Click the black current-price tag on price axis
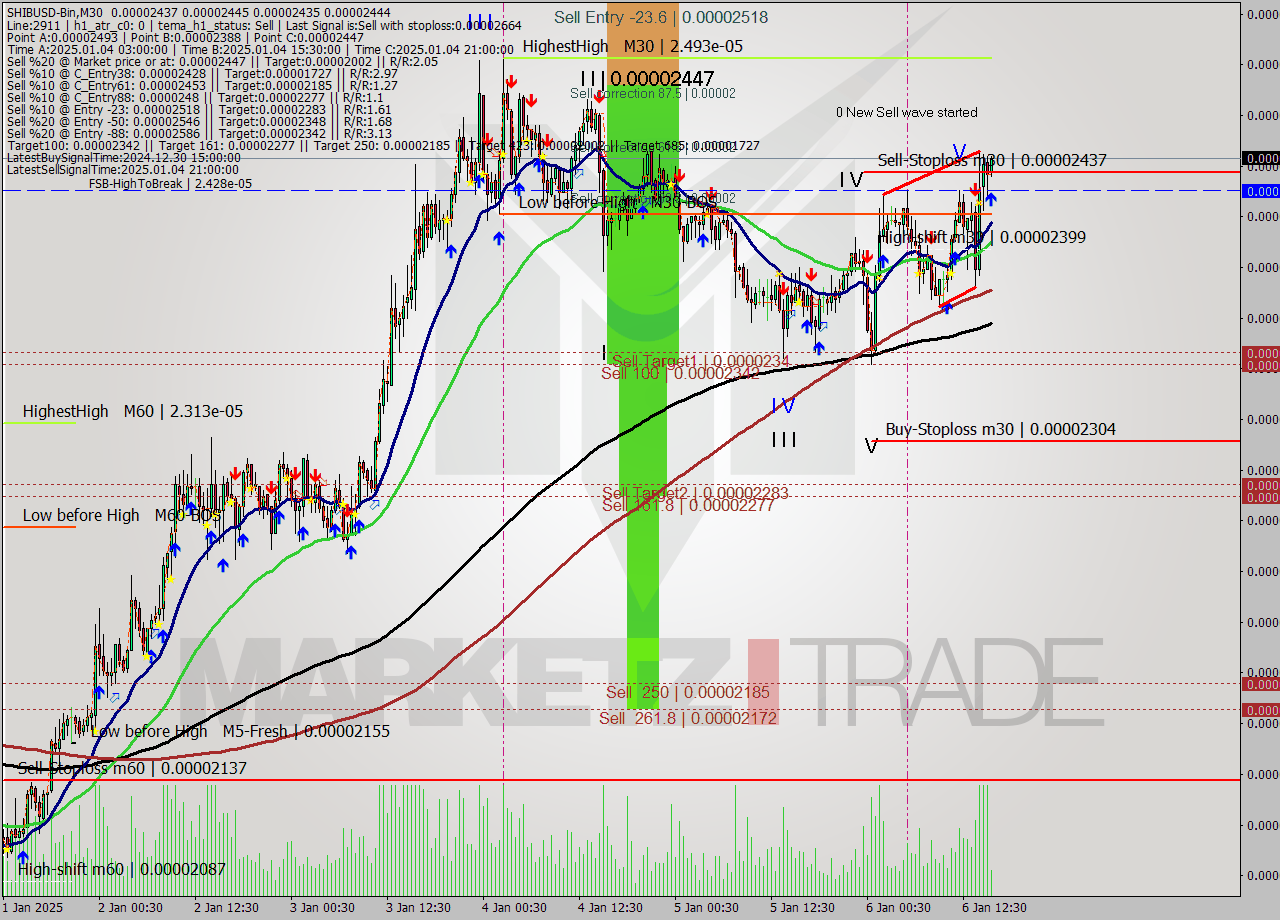 (x=1260, y=158)
